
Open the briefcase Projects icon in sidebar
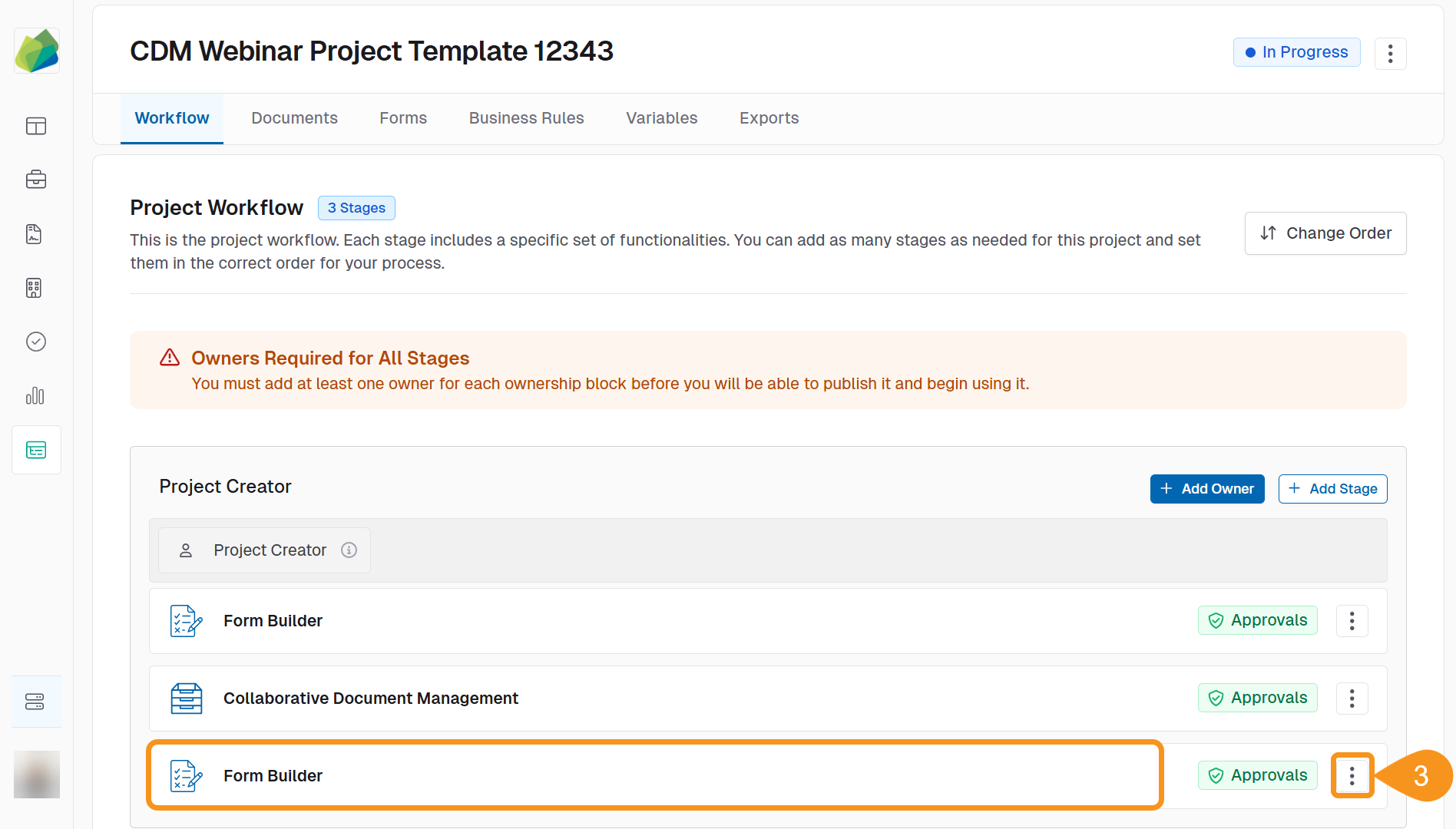pyautogui.click(x=36, y=180)
